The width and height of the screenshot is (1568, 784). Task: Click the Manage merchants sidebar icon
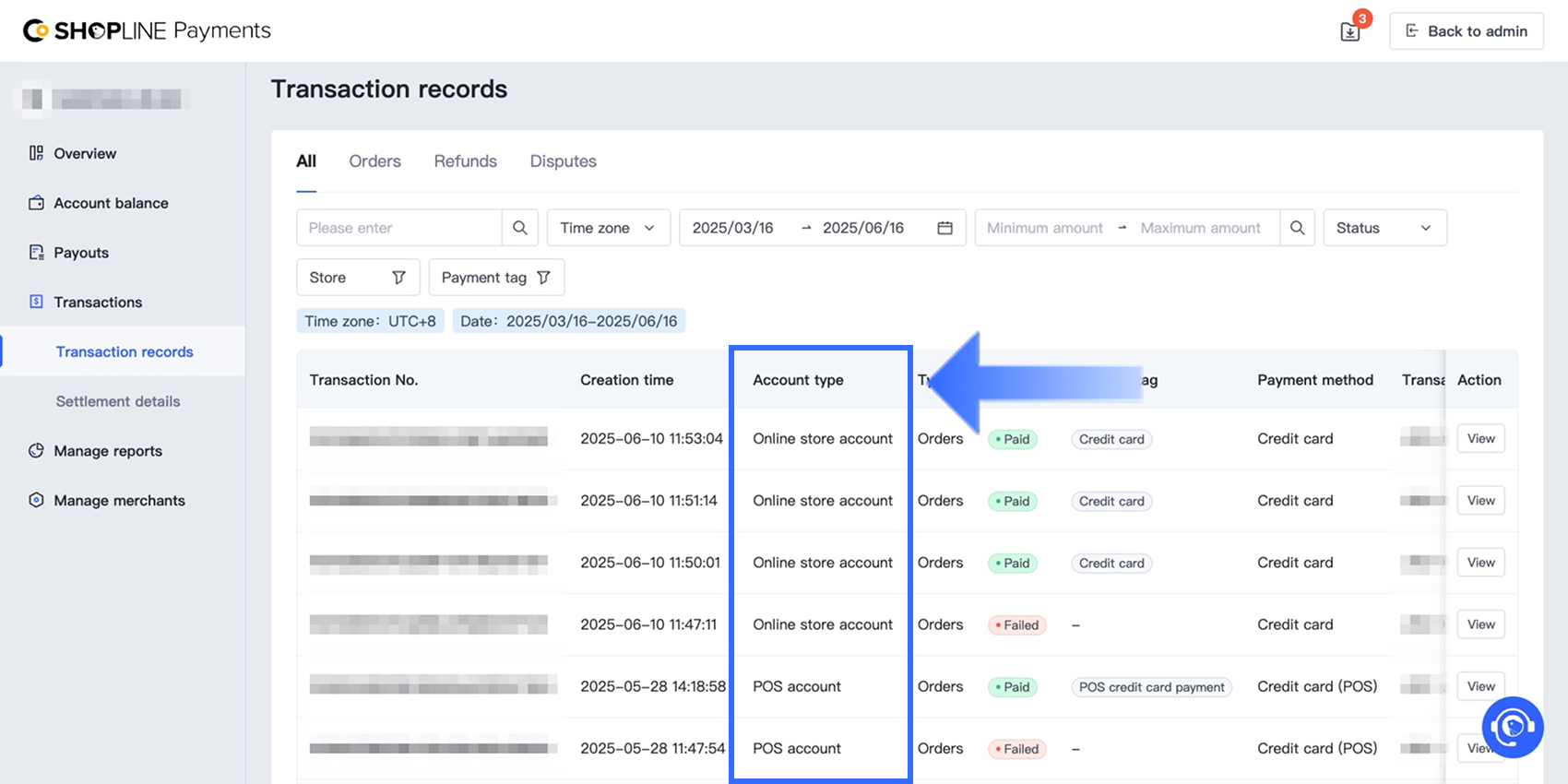pyautogui.click(x=36, y=500)
